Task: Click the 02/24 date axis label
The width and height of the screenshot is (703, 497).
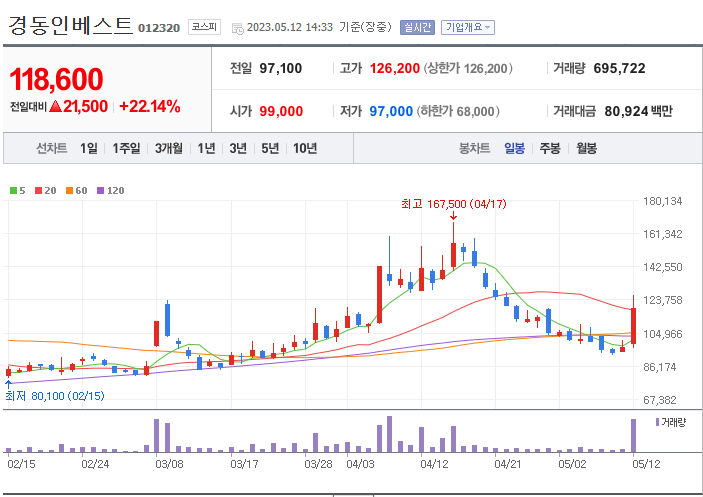Action: pyautogui.click(x=95, y=464)
